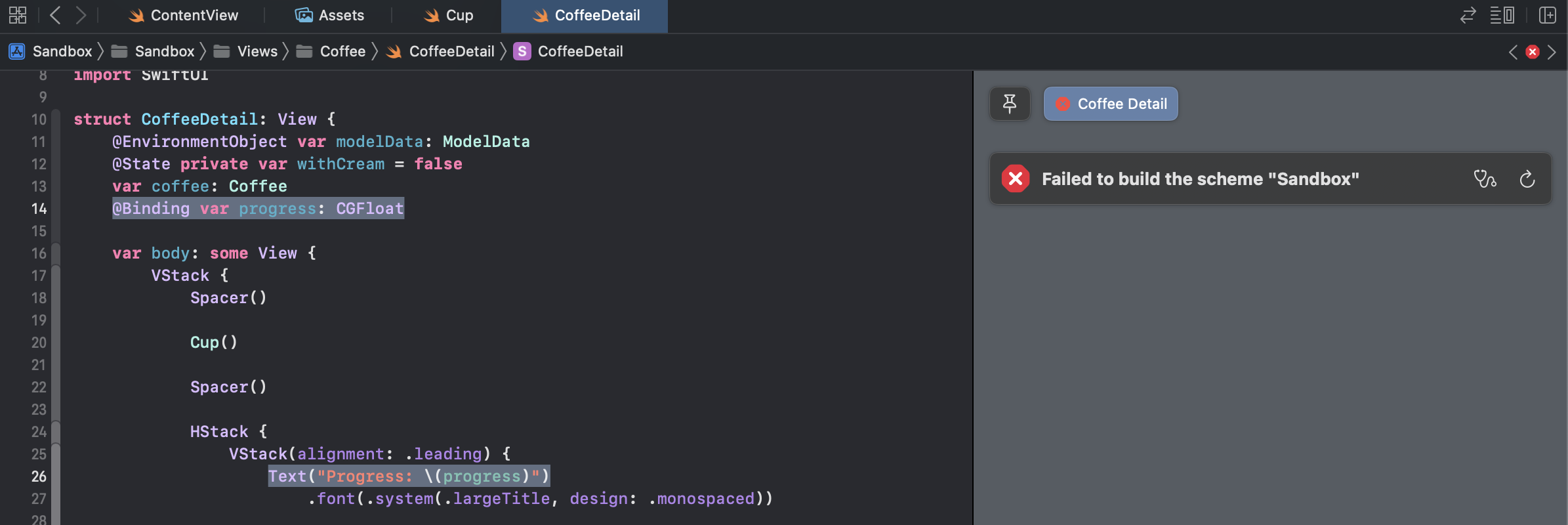This screenshot has width=1568, height=525.
Task: Open the preview diagnostics stethoscope
Action: (x=1485, y=178)
